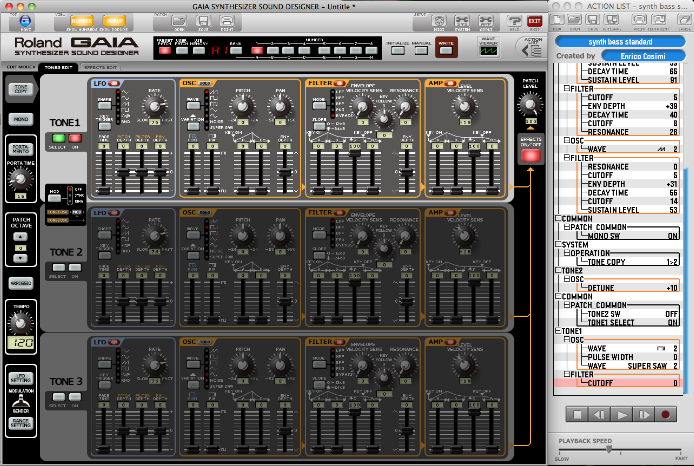Open the MIDI settings icon
The height and width of the screenshot is (466, 694).
(x=438, y=21)
